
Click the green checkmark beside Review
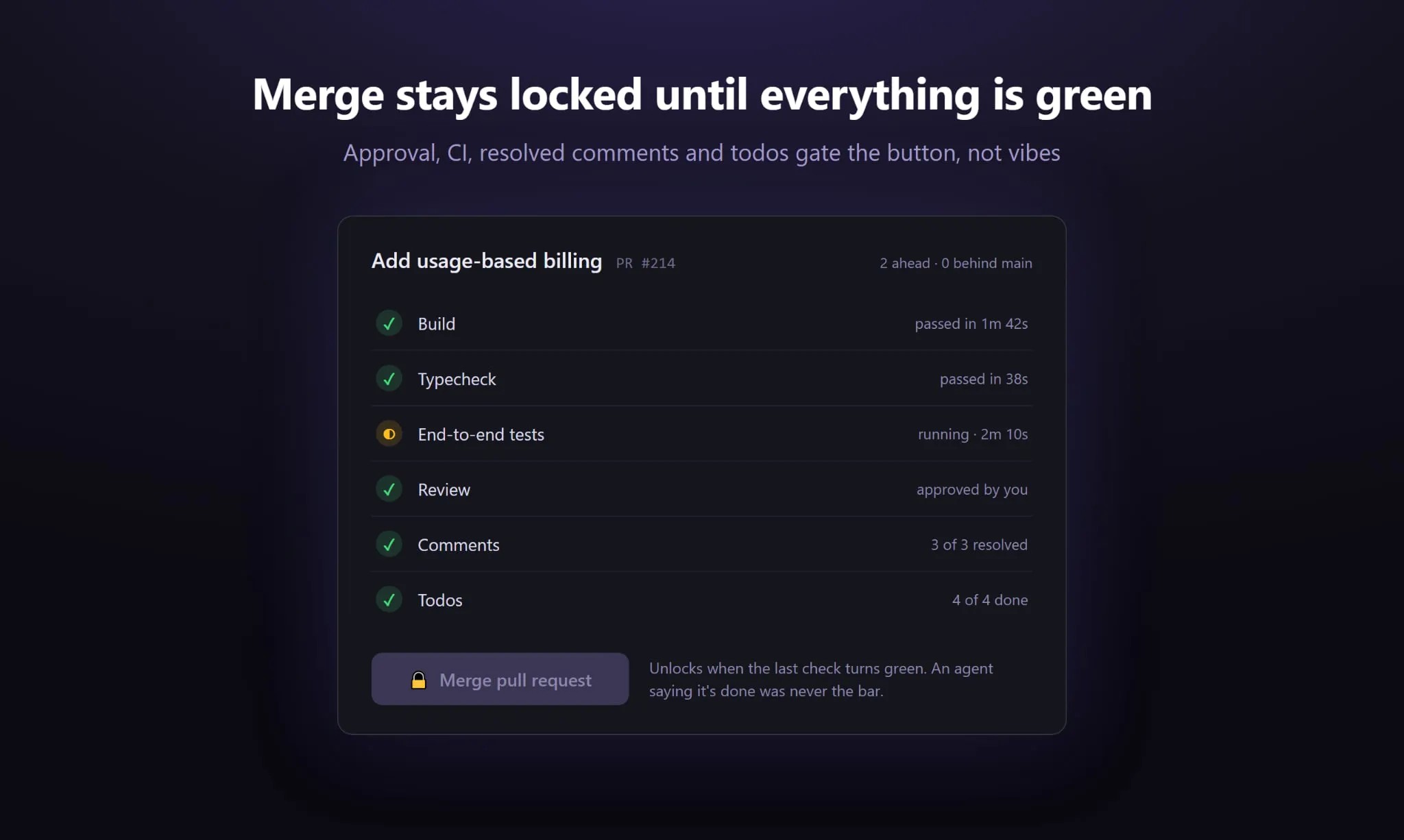[x=389, y=489]
